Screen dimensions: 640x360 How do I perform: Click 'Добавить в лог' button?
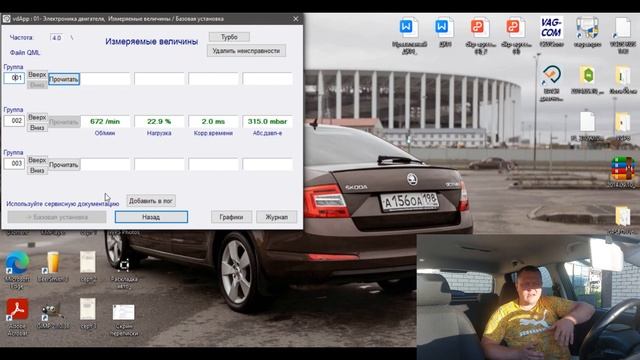pyautogui.click(x=151, y=201)
